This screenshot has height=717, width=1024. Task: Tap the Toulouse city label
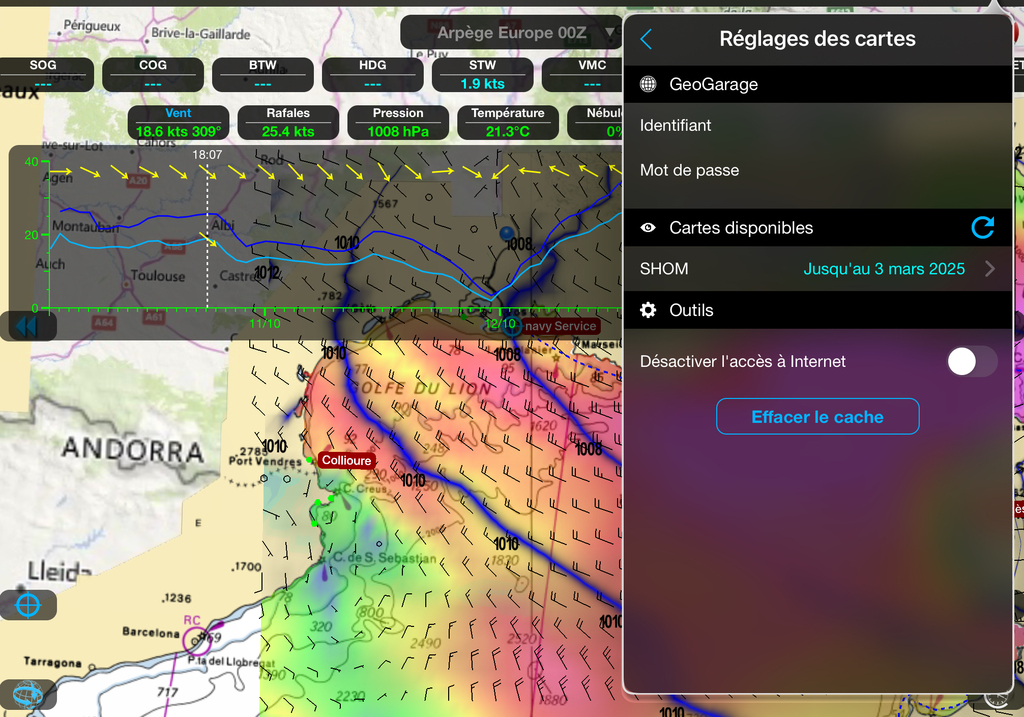click(158, 276)
